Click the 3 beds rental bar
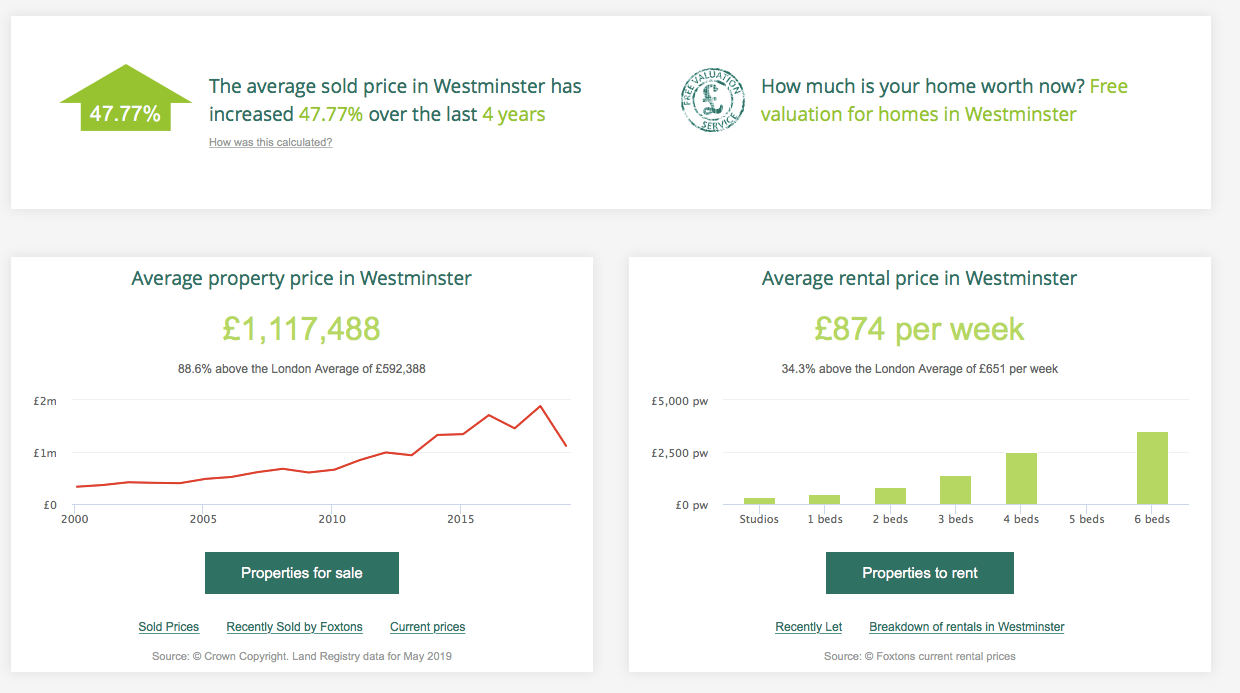Viewport: 1240px width, 693px height. point(955,490)
